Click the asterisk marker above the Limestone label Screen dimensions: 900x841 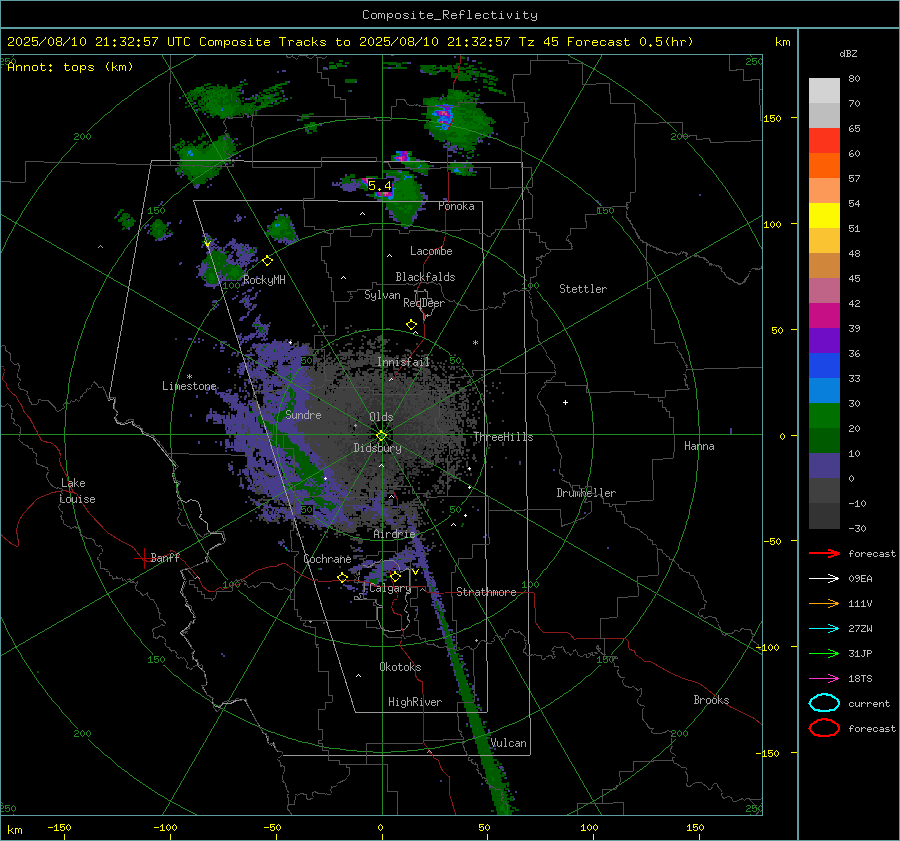pos(189,377)
